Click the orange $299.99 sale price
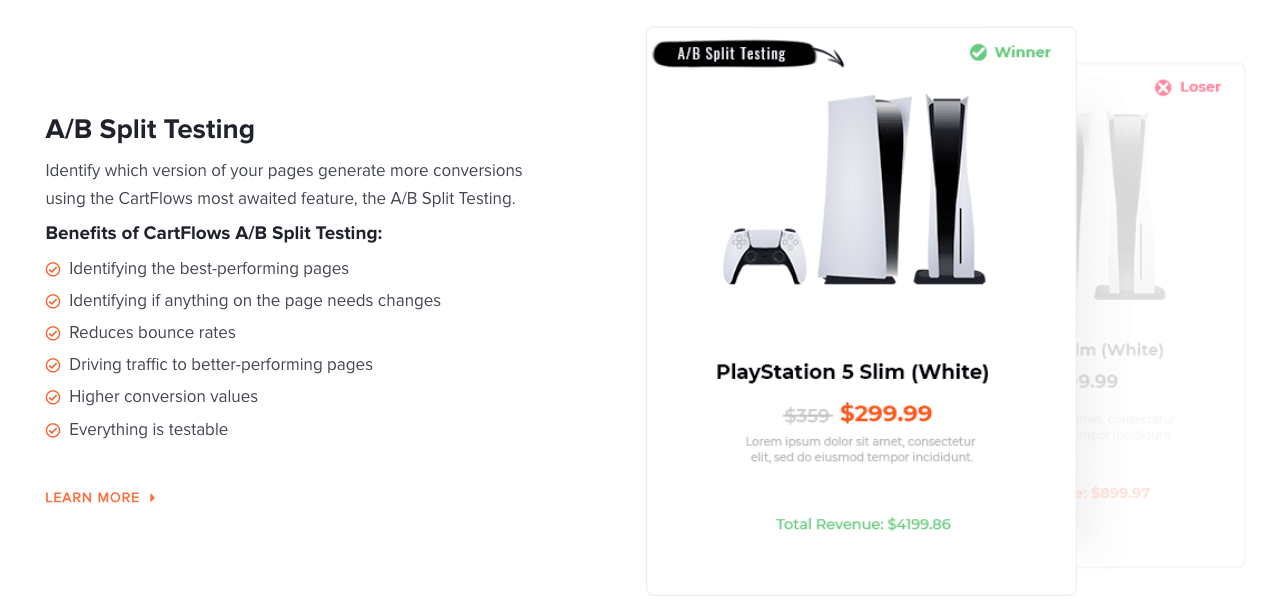The width and height of the screenshot is (1275, 612). (x=886, y=413)
